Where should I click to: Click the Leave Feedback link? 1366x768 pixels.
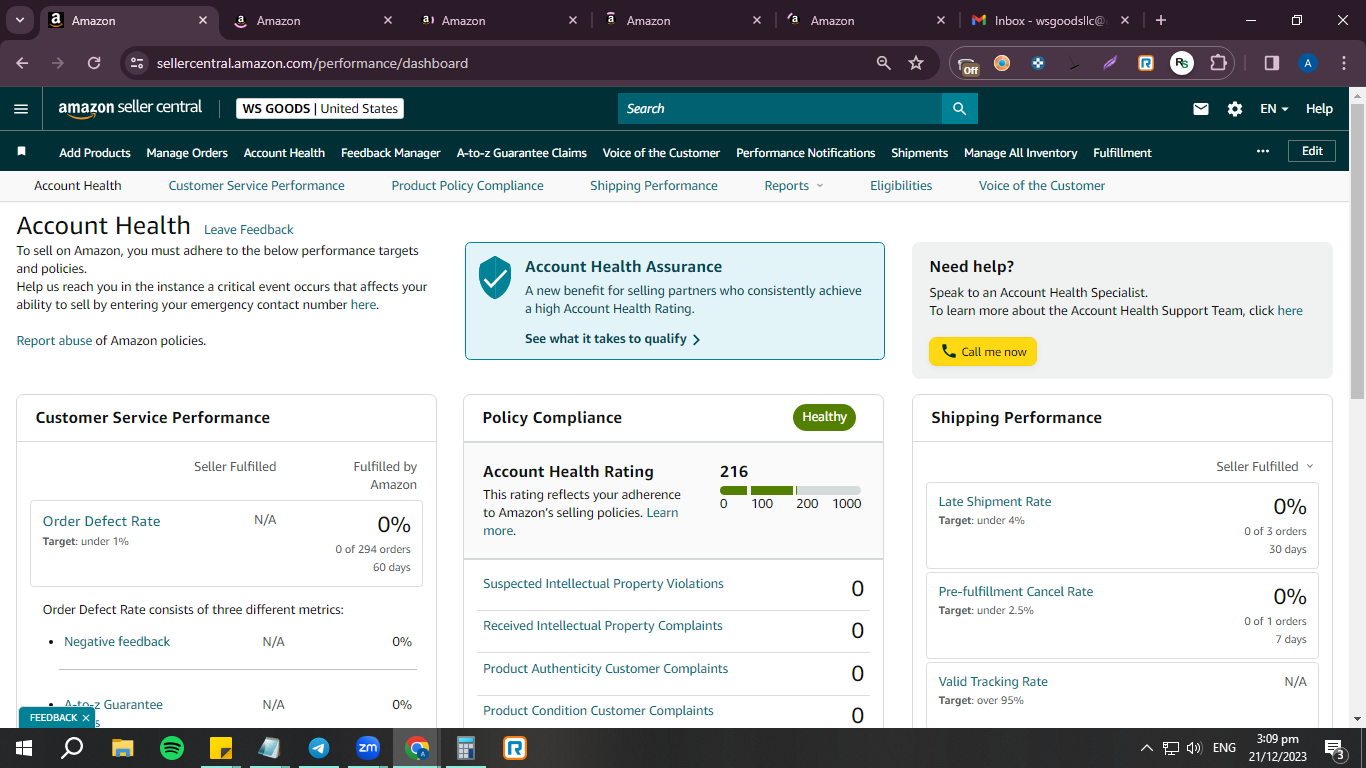click(249, 230)
